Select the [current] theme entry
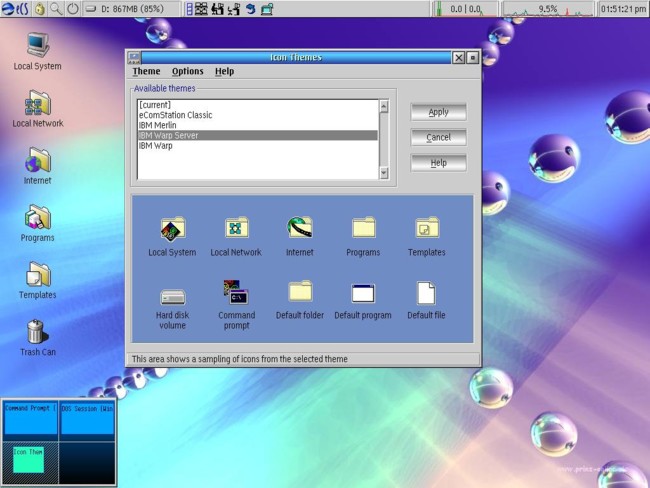 coord(258,105)
